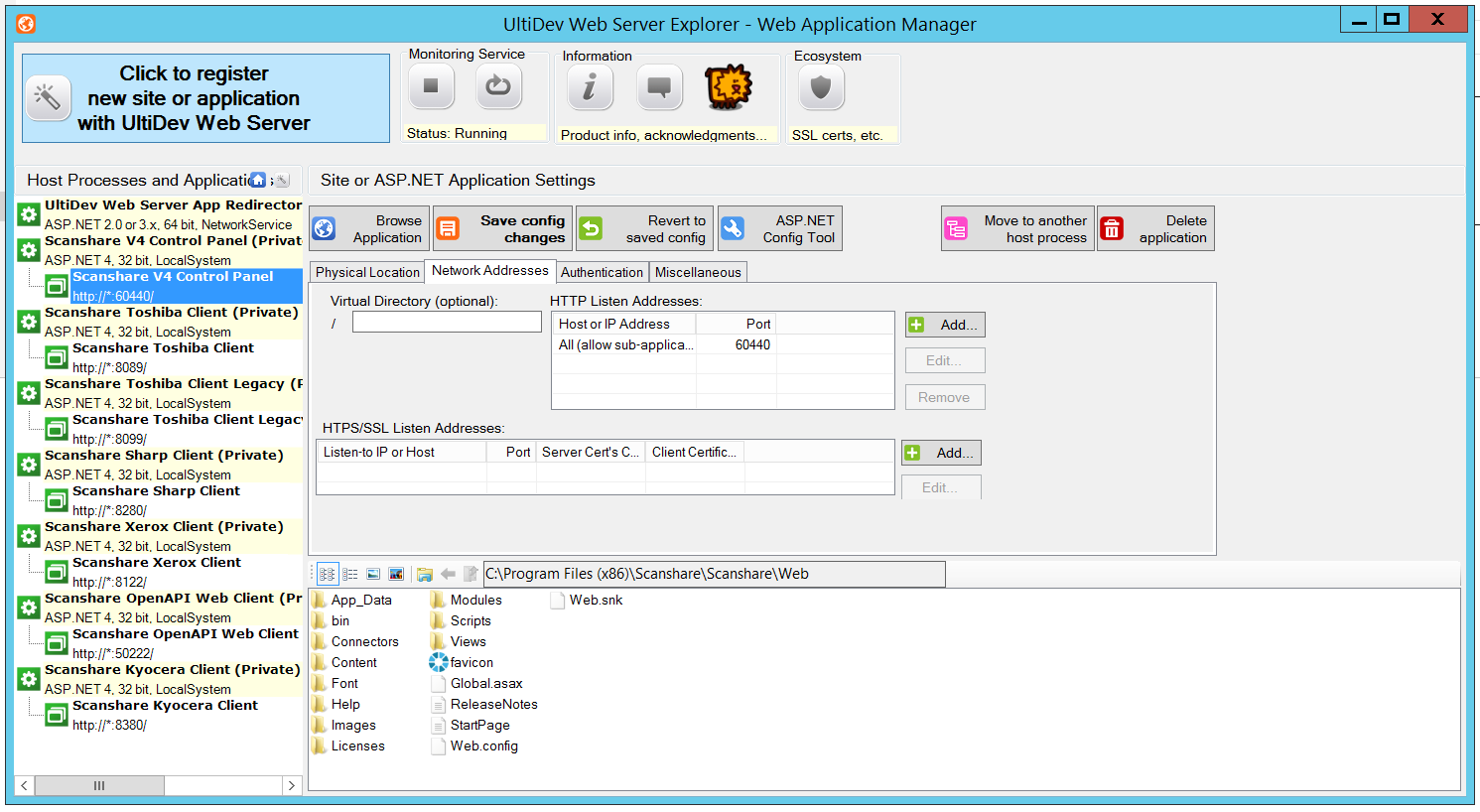Switch file browser to large picture view
This screenshot has height=812, width=1480.
[x=396, y=574]
